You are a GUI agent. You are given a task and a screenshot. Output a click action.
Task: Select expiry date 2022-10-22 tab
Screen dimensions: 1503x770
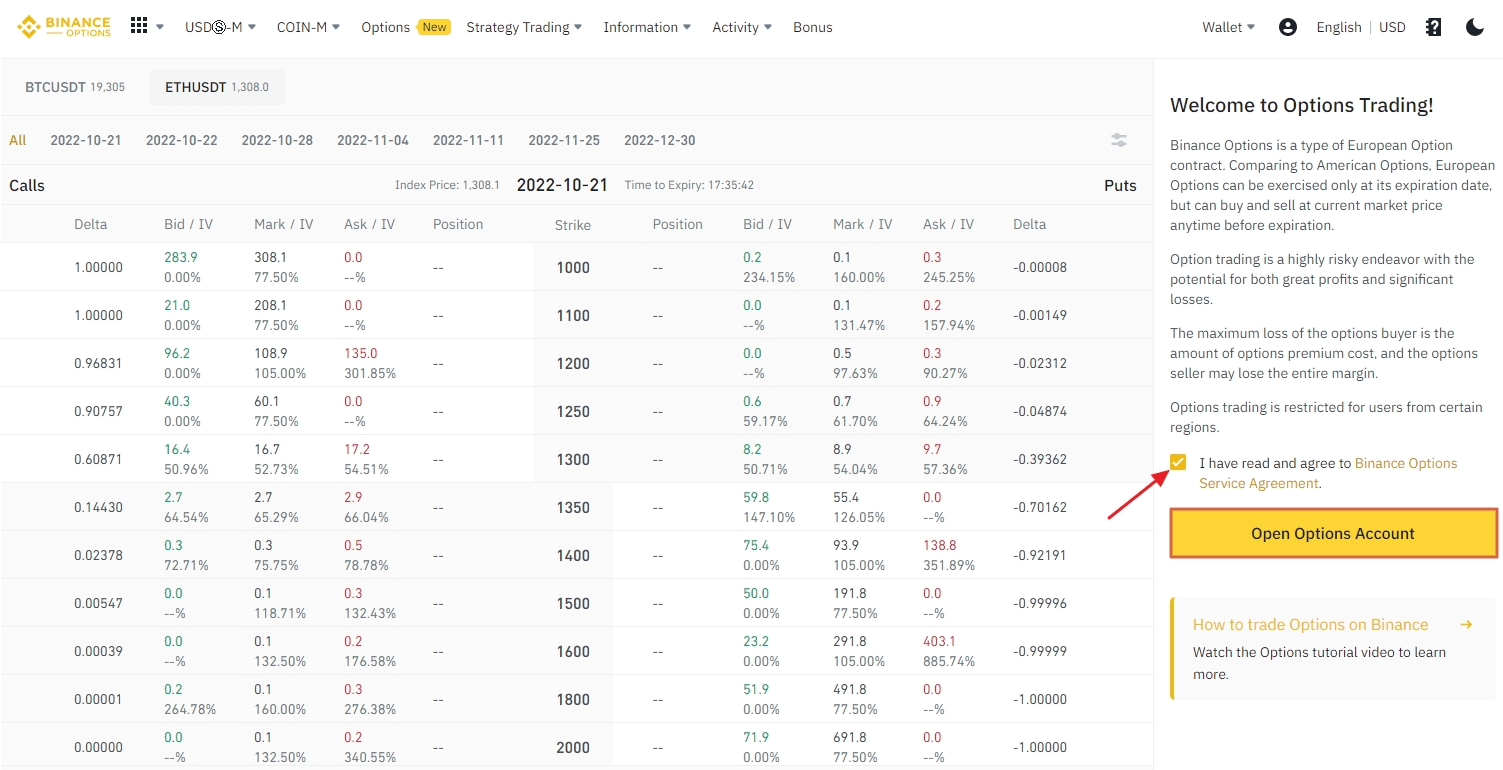pyautogui.click(x=181, y=140)
